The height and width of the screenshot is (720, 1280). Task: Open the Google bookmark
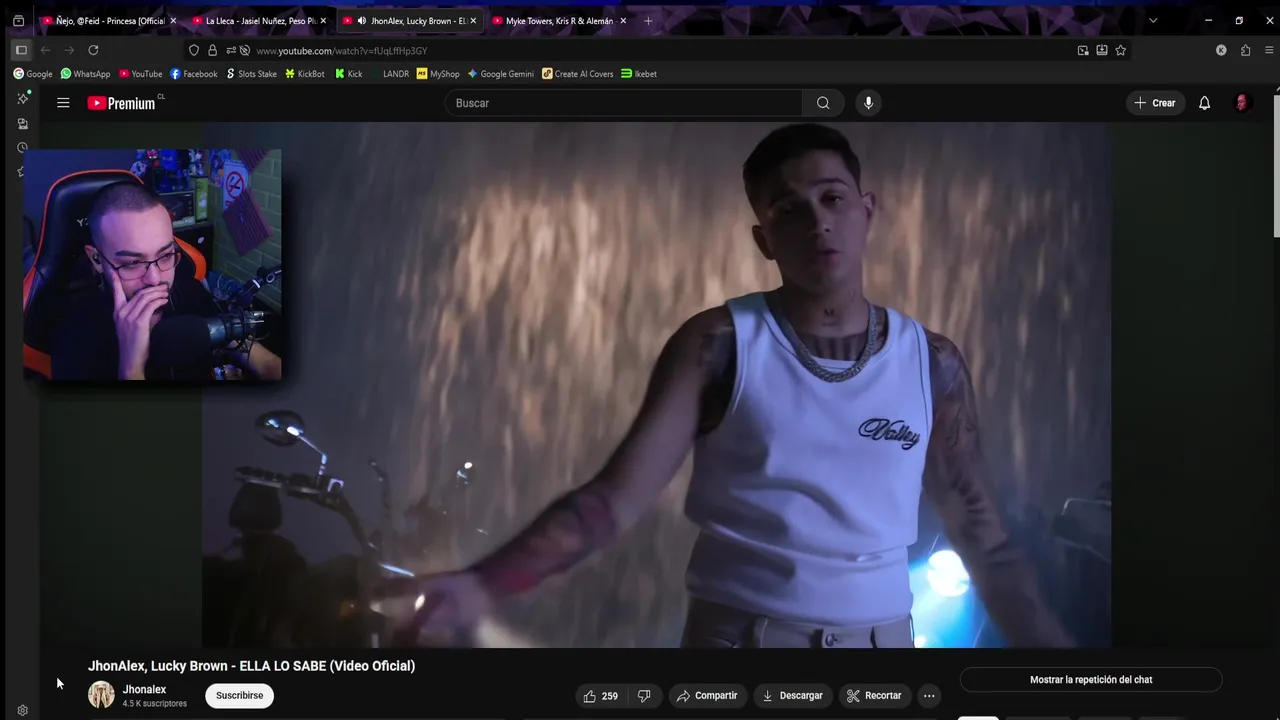coord(32,73)
